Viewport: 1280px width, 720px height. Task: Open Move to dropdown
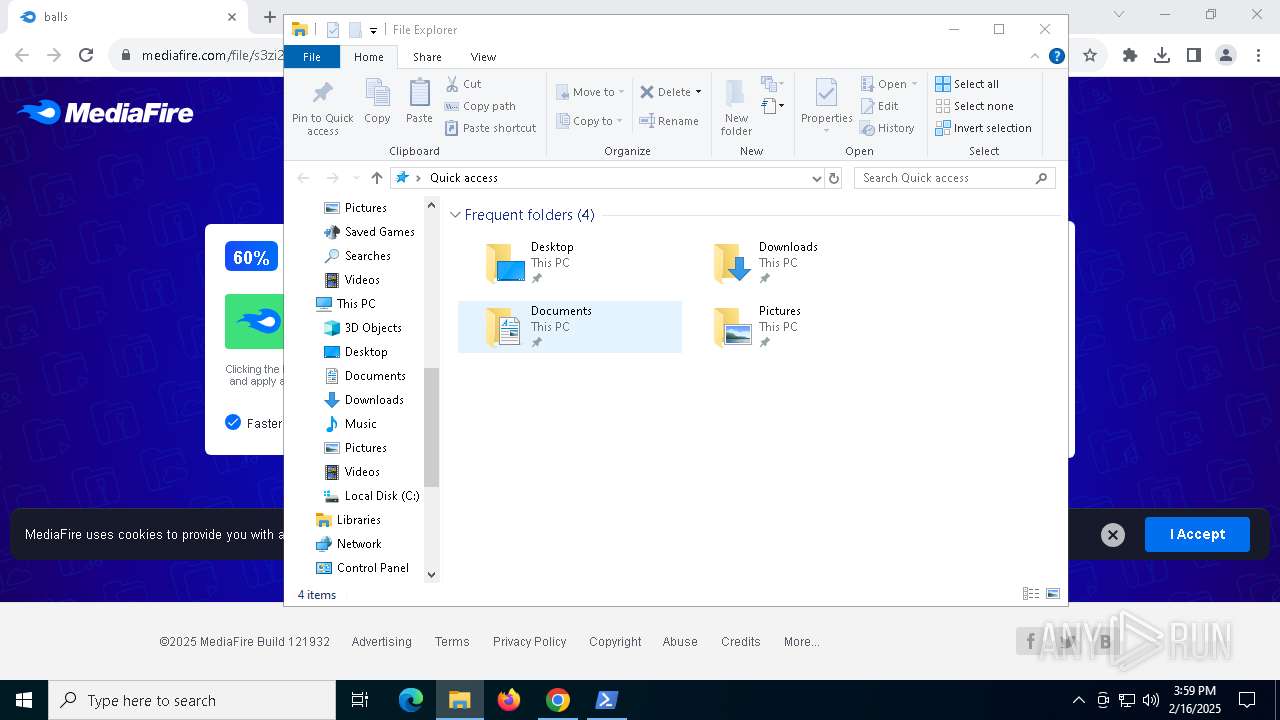(x=590, y=92)
